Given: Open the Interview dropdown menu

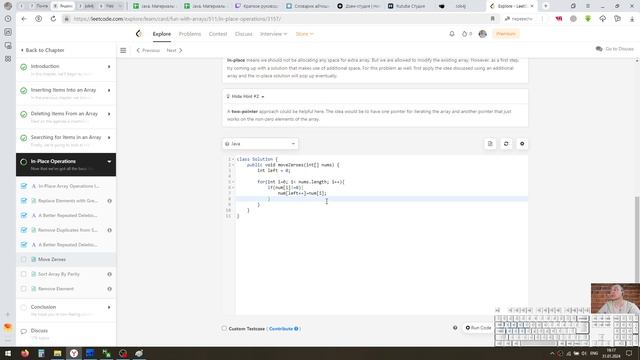Looking at the screenshot, I should pyautogui.click(x=273, y=34).
